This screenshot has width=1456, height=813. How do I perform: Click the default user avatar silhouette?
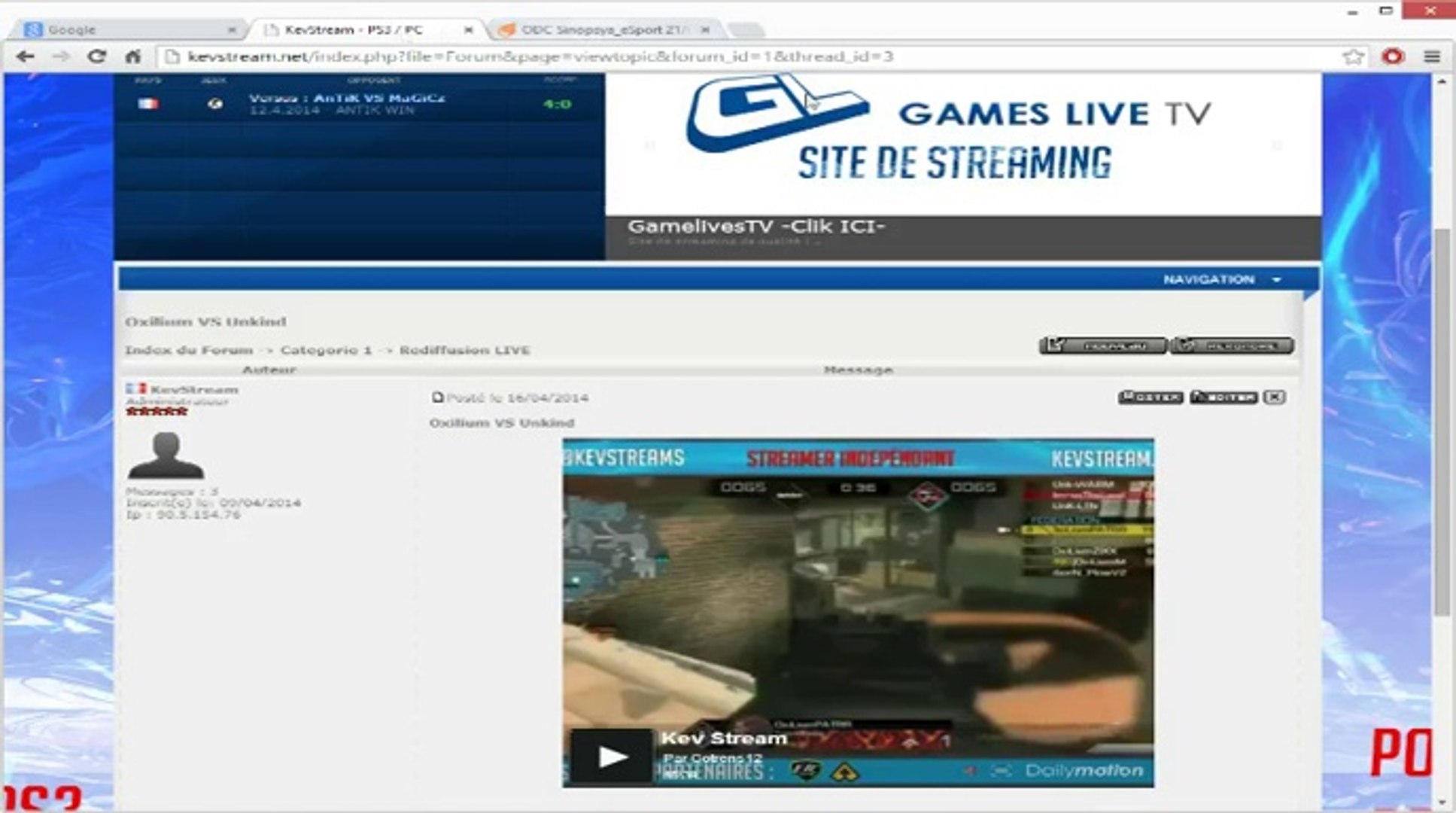click(166, 456)
